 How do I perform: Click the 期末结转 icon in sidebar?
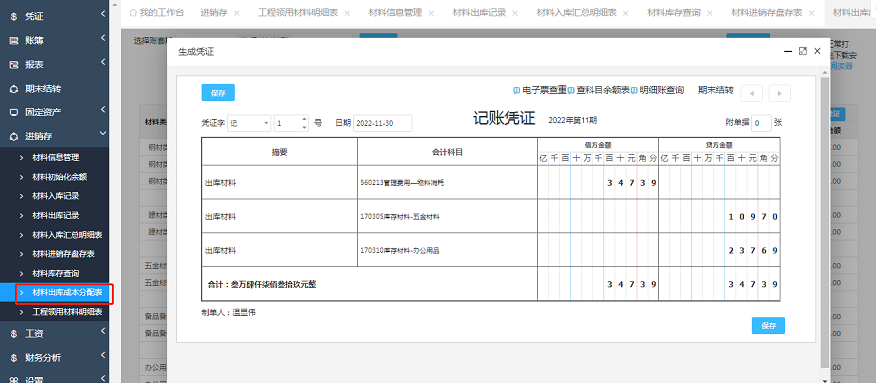click(x=14, y=89)
